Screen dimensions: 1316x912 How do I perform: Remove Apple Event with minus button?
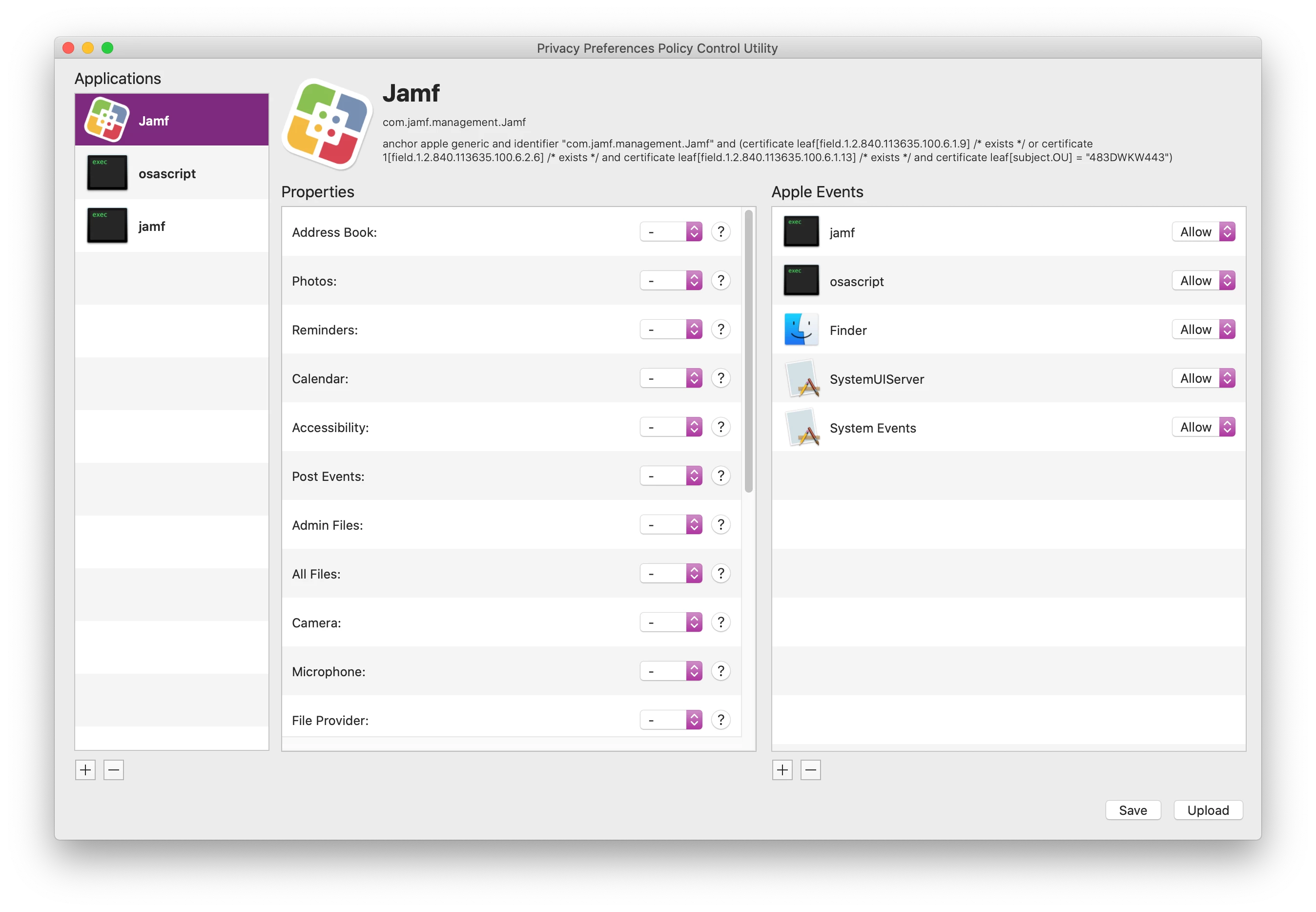click(x=810, y=770)
